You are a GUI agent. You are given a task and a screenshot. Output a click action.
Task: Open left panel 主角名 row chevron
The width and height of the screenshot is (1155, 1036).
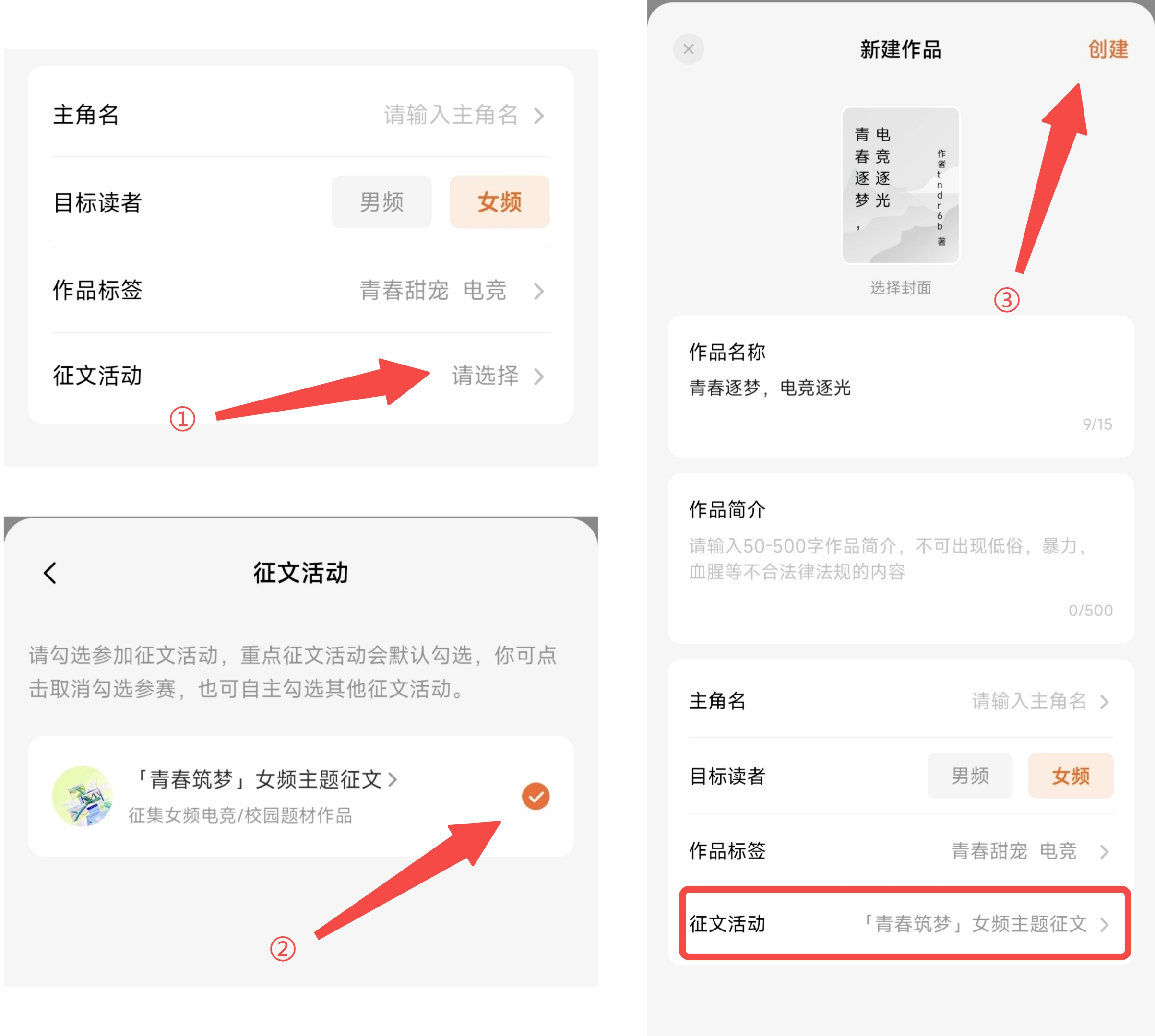(539, 116)
